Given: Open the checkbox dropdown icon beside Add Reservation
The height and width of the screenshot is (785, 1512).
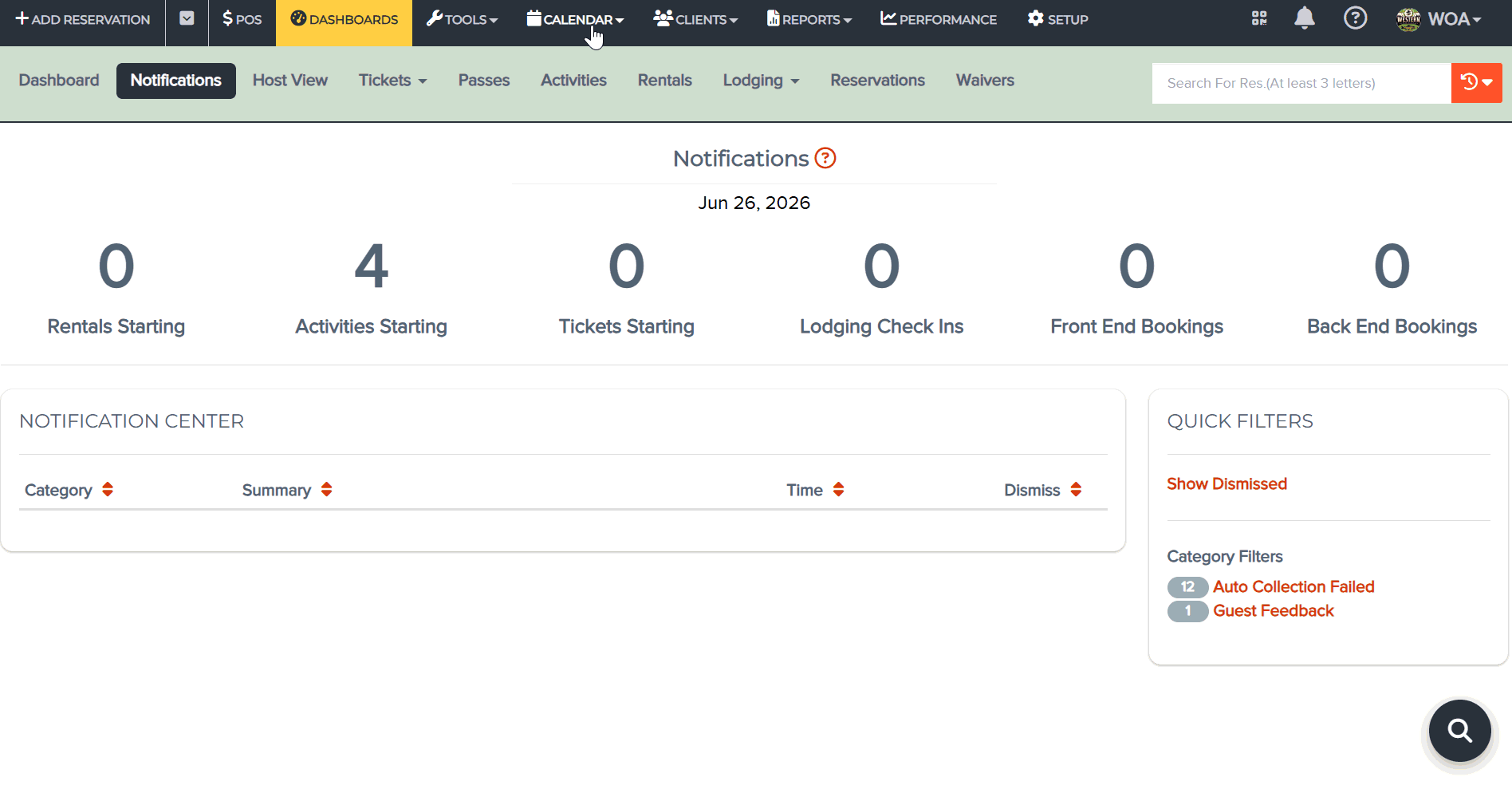Looking at the screenshot, I should [187, 18].
